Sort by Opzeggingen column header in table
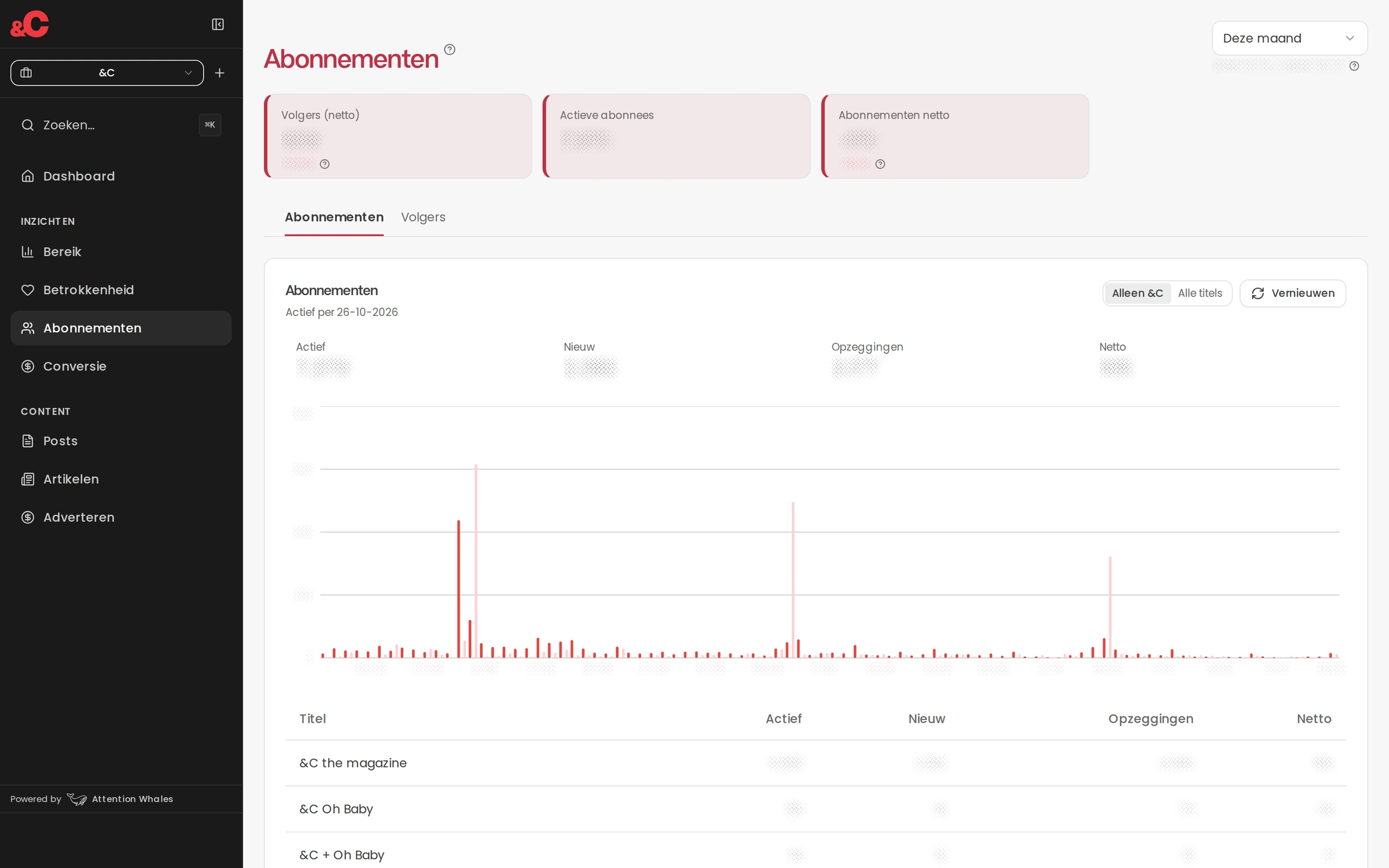The image size is (1389, 868). [1151, 719]
